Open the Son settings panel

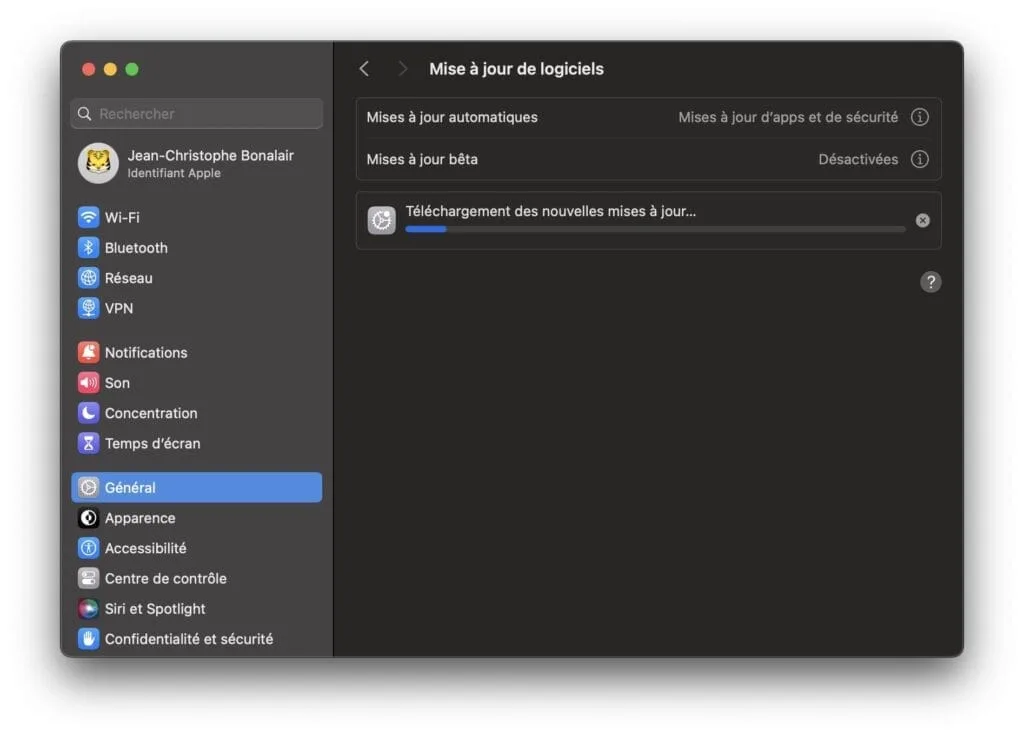coord(89,383)
